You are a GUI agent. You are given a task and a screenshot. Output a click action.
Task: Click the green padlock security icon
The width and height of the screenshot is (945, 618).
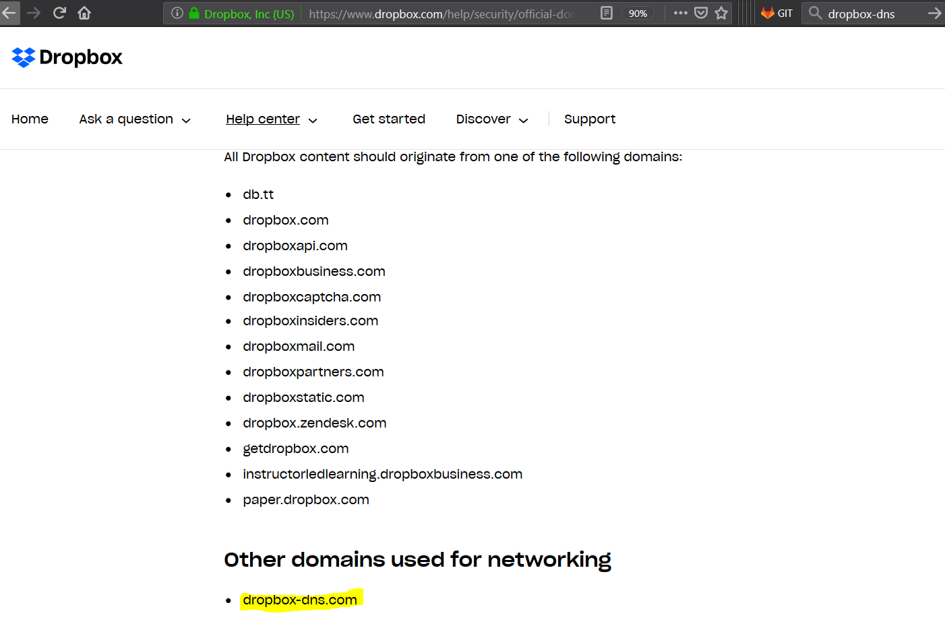point(194,13)
